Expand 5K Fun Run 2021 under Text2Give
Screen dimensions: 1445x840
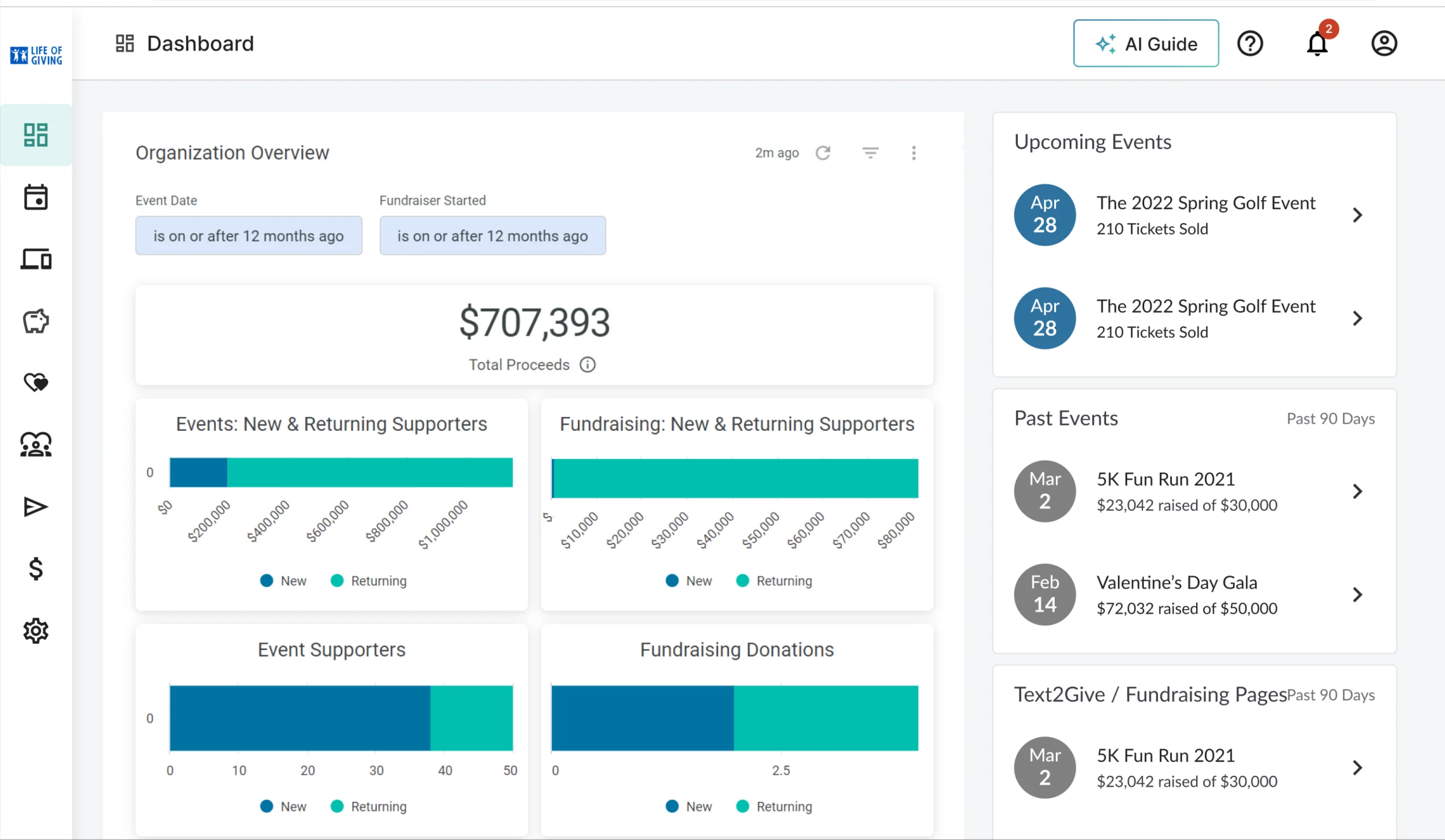tap(1358, 768)
